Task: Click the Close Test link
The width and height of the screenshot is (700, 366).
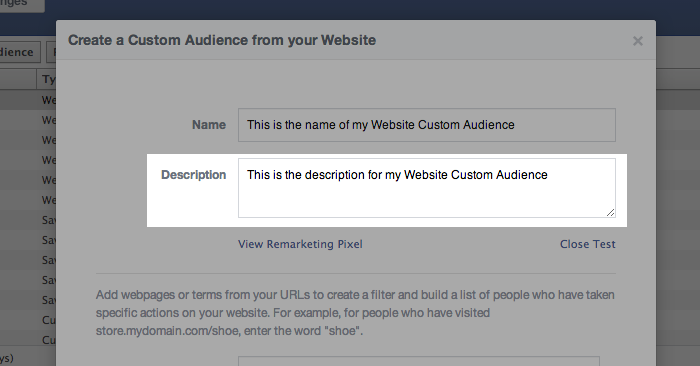Action: [588, 244]
